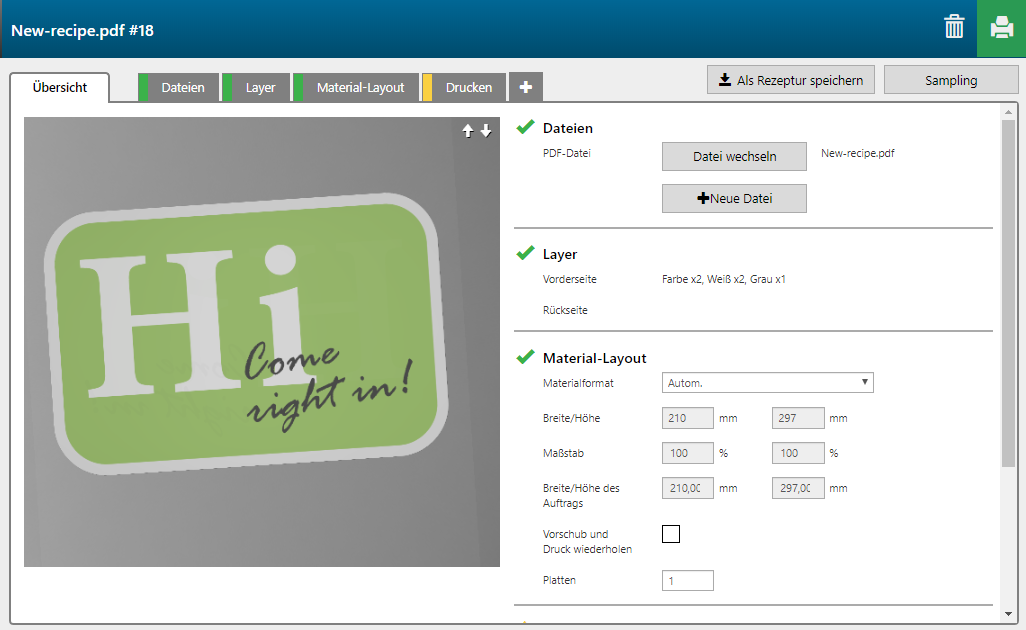Click the Platten input field
Viewport: 1026px width, 630px height.
pos(687,581)
